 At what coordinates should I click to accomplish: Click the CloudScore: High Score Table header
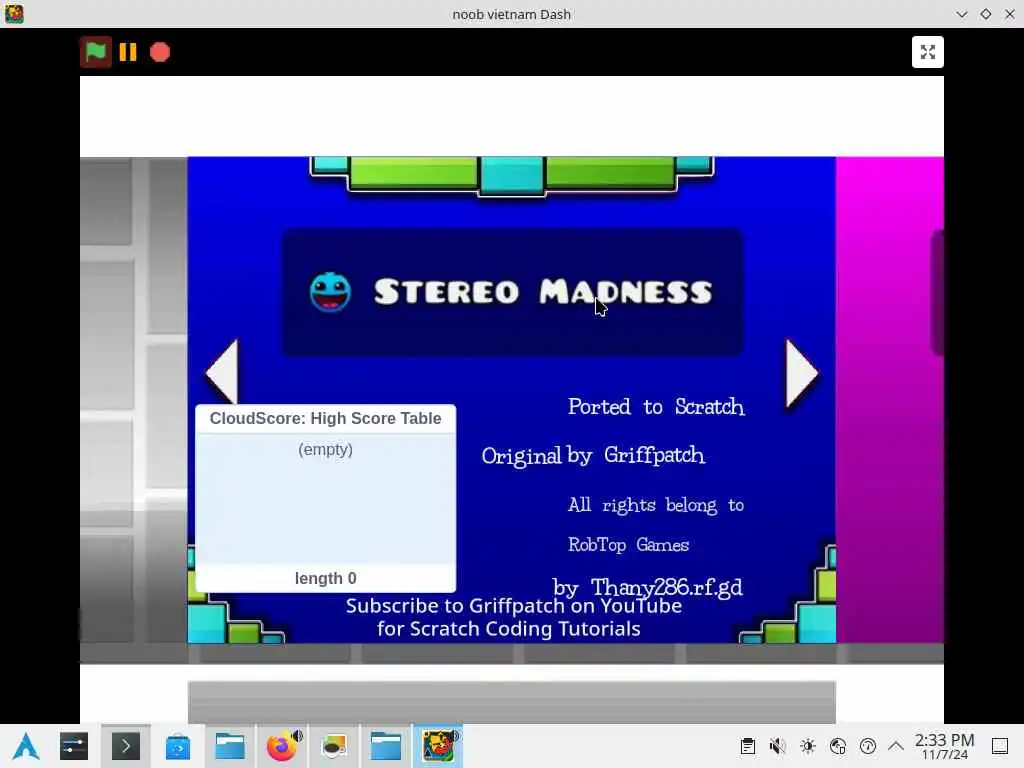(x=325, y=419)
